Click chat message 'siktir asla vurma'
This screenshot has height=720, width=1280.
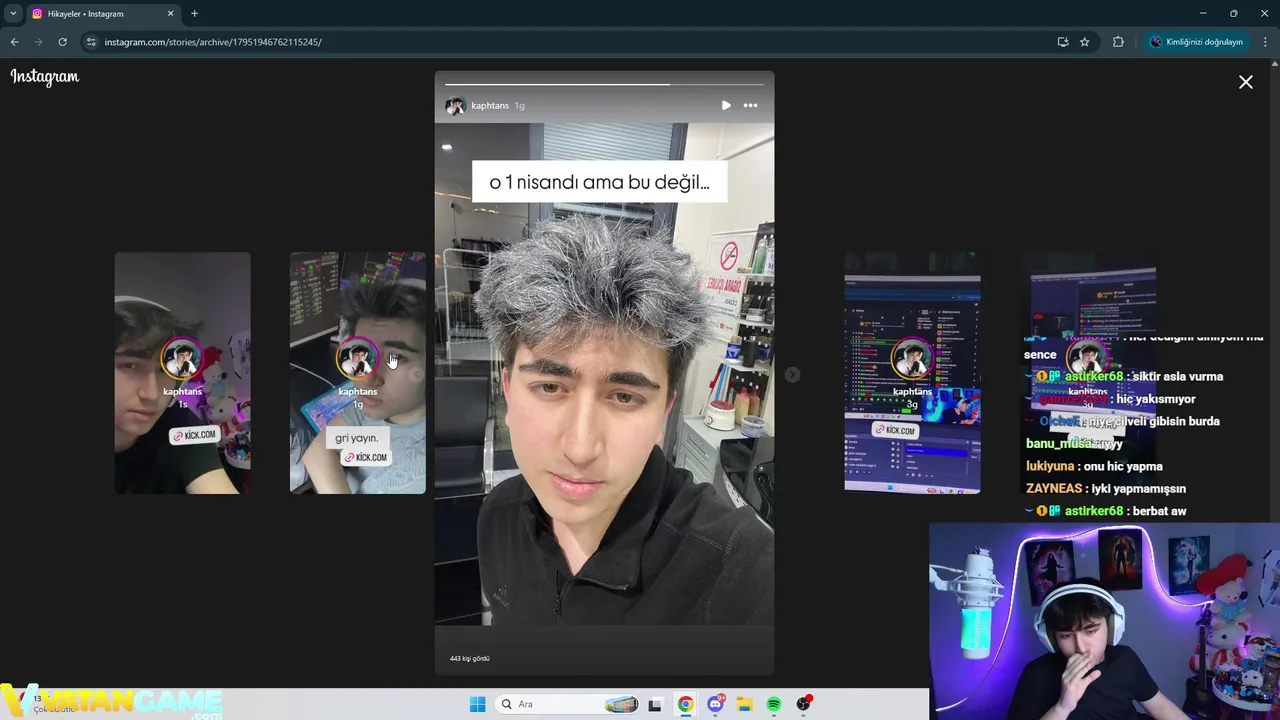[1177, 376]
